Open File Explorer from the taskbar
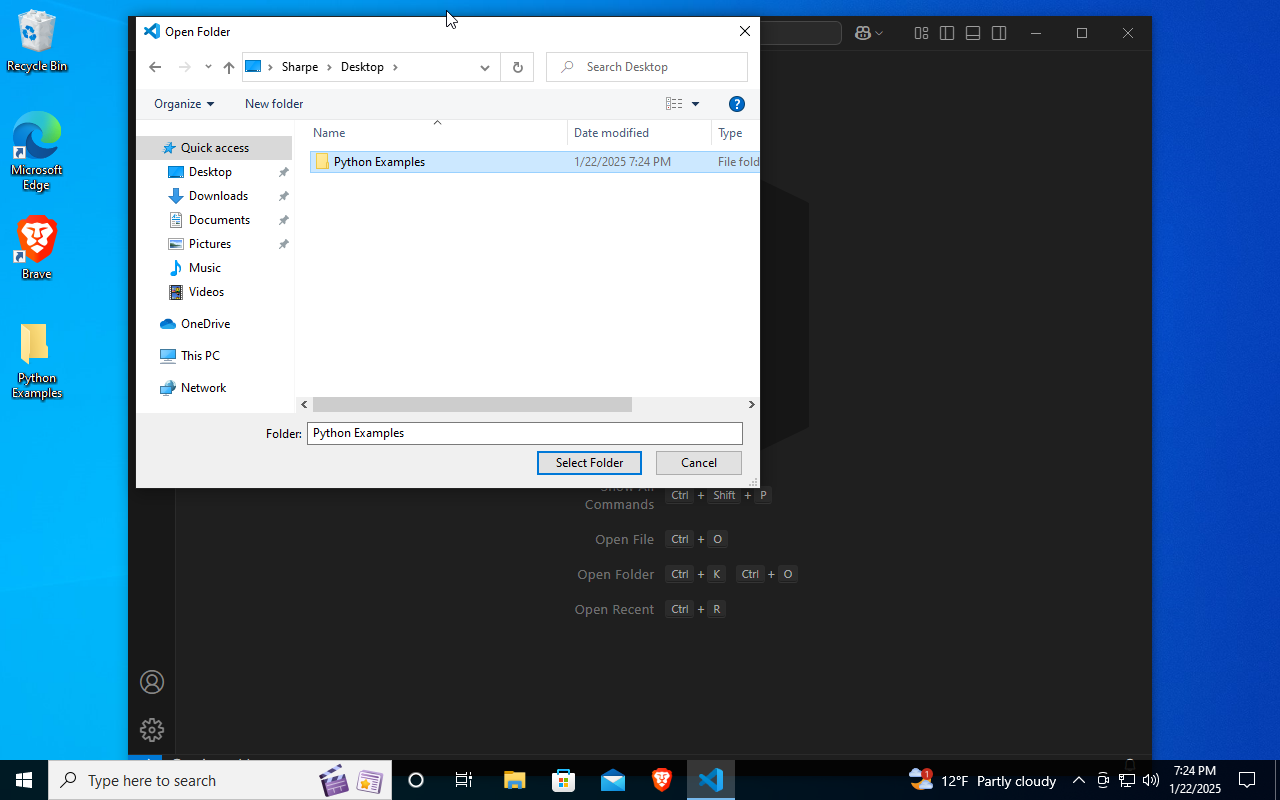The height and width of the screenshot is (800, 1280). tap(514, 780)
